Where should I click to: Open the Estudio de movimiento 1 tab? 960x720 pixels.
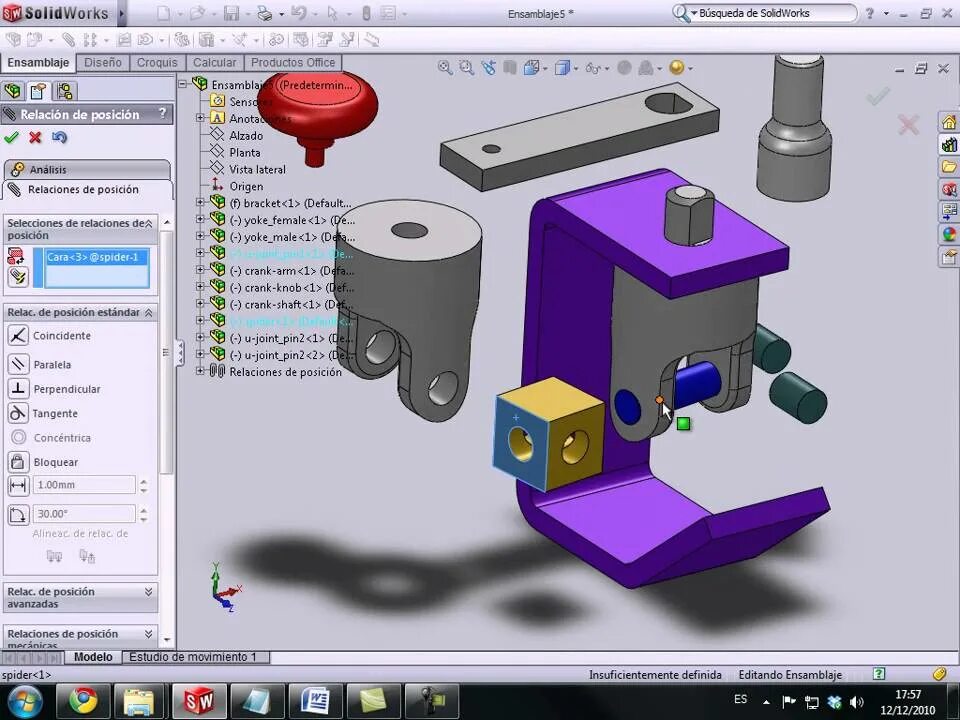tap(195, 657)
